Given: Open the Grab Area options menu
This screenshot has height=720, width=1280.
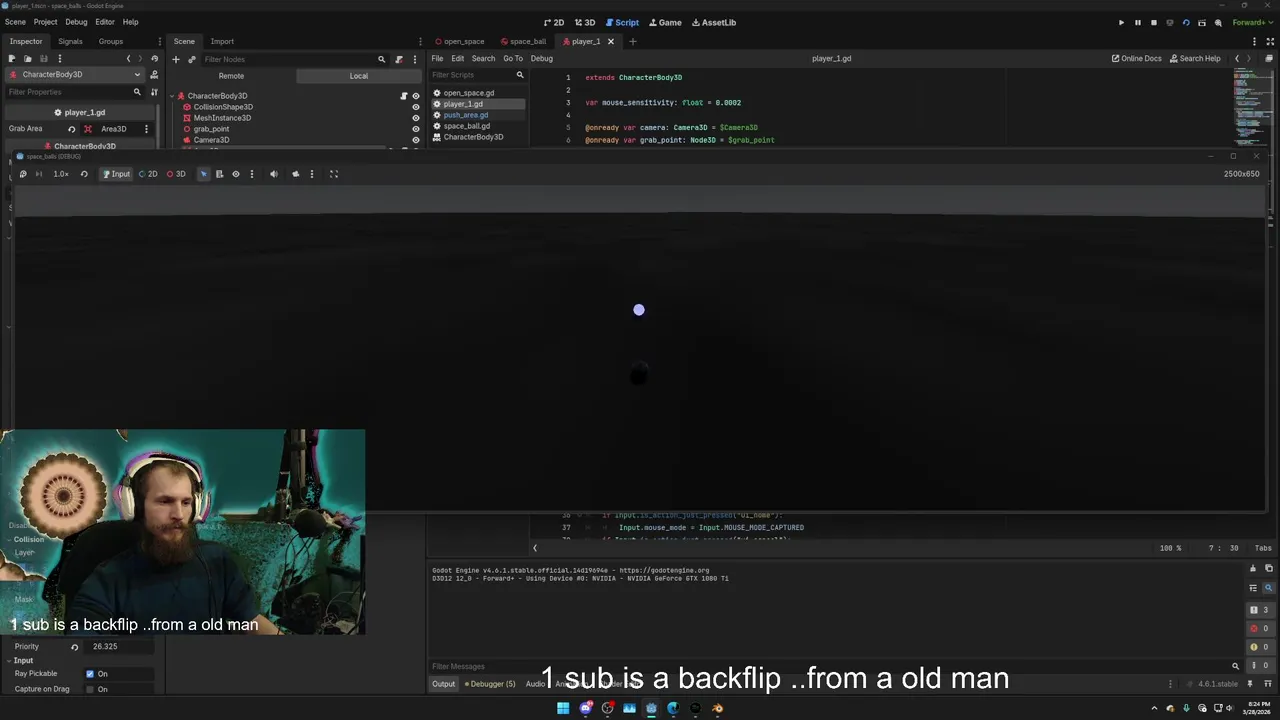Looking at the screenshot, I should [x=146, y=129].
